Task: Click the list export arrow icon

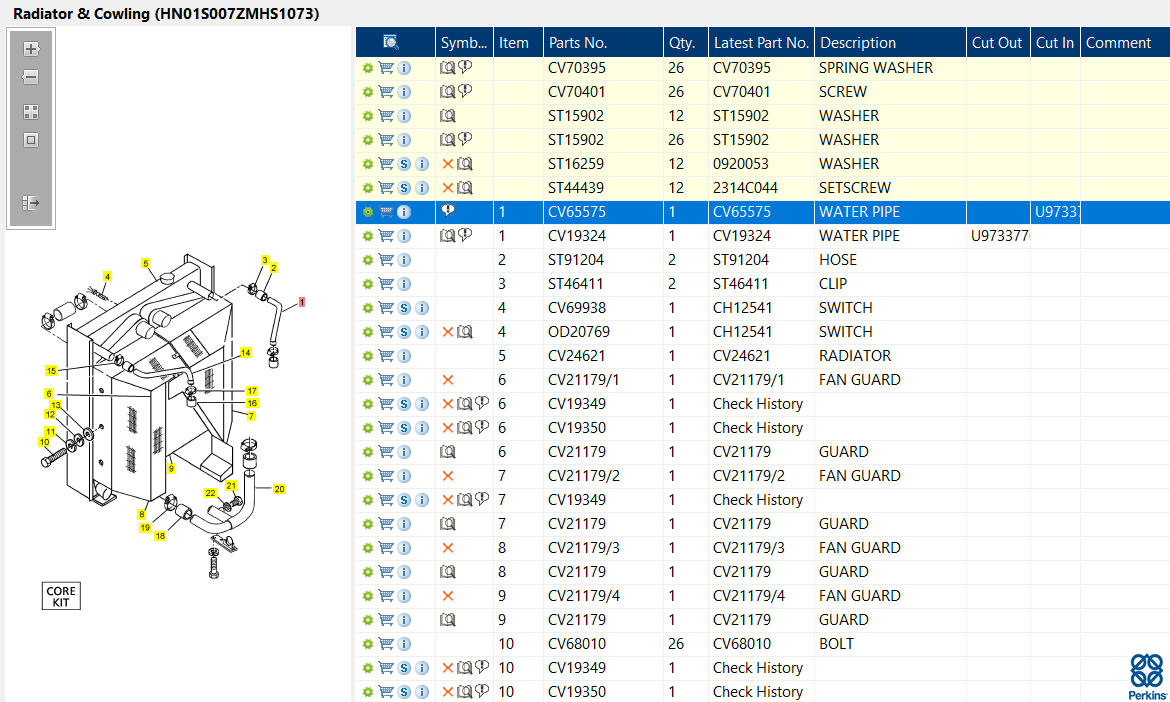Action: [31, 203]
